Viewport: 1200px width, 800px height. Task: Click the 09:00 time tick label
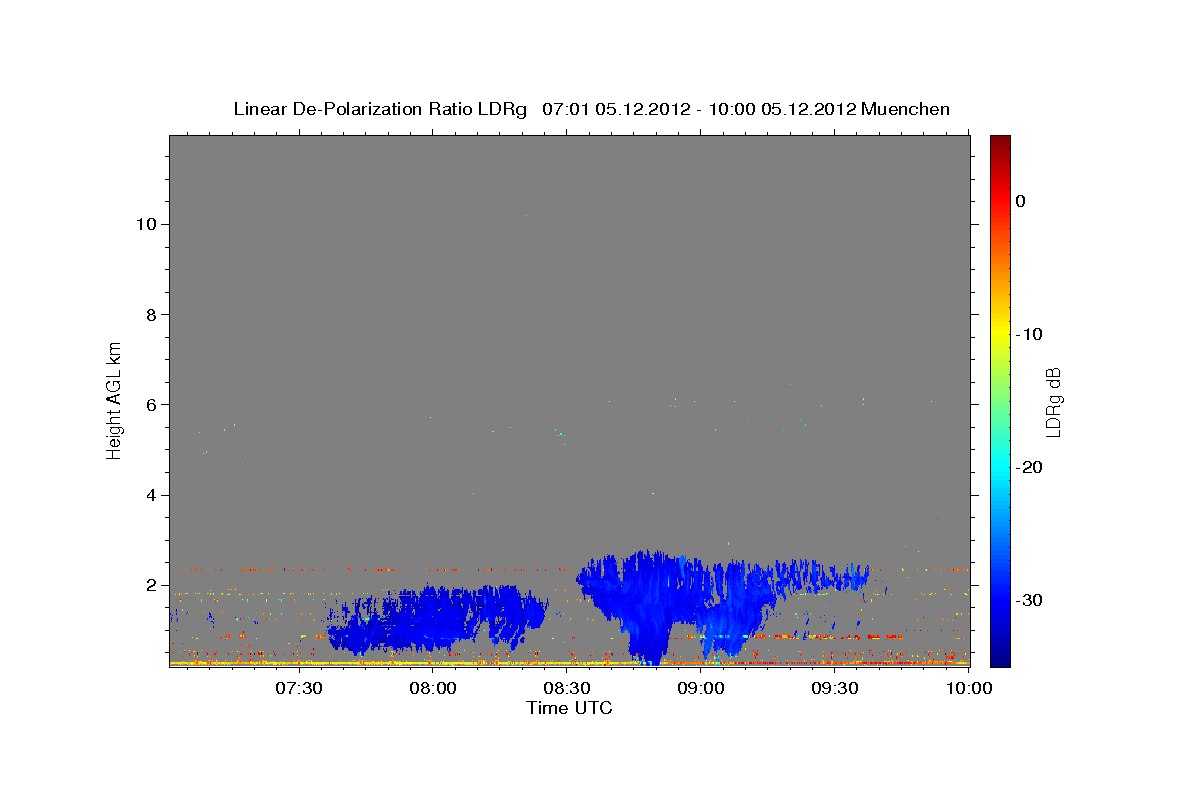701,688
